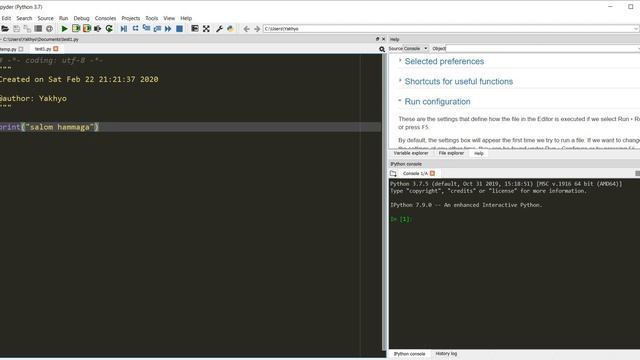Viewport: 640px width, 360px height.
Task: Click the editor magnifier icon next to the tabs
Action: [382, 49]
